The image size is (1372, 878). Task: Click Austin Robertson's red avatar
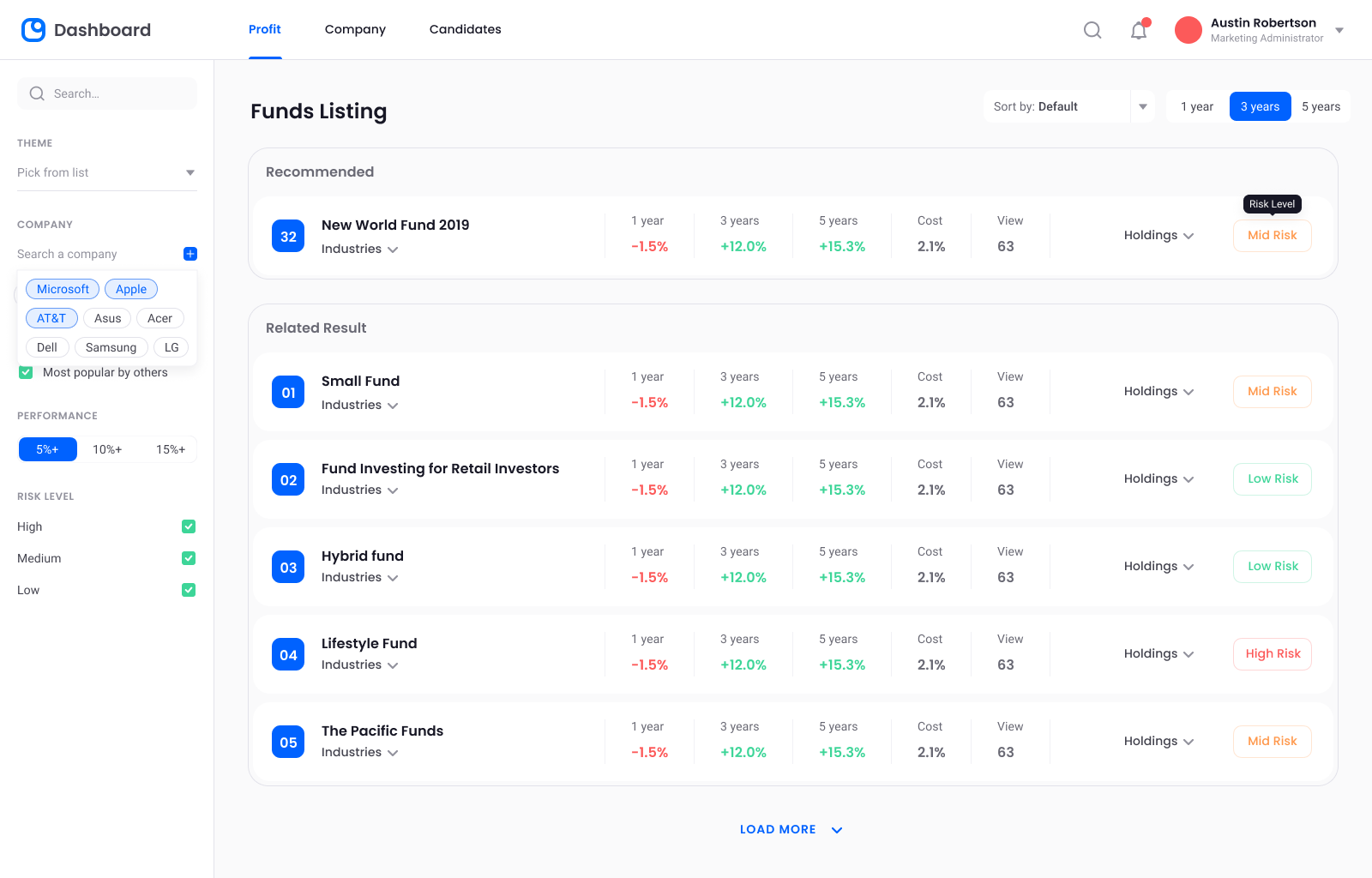pos(1188,30)
